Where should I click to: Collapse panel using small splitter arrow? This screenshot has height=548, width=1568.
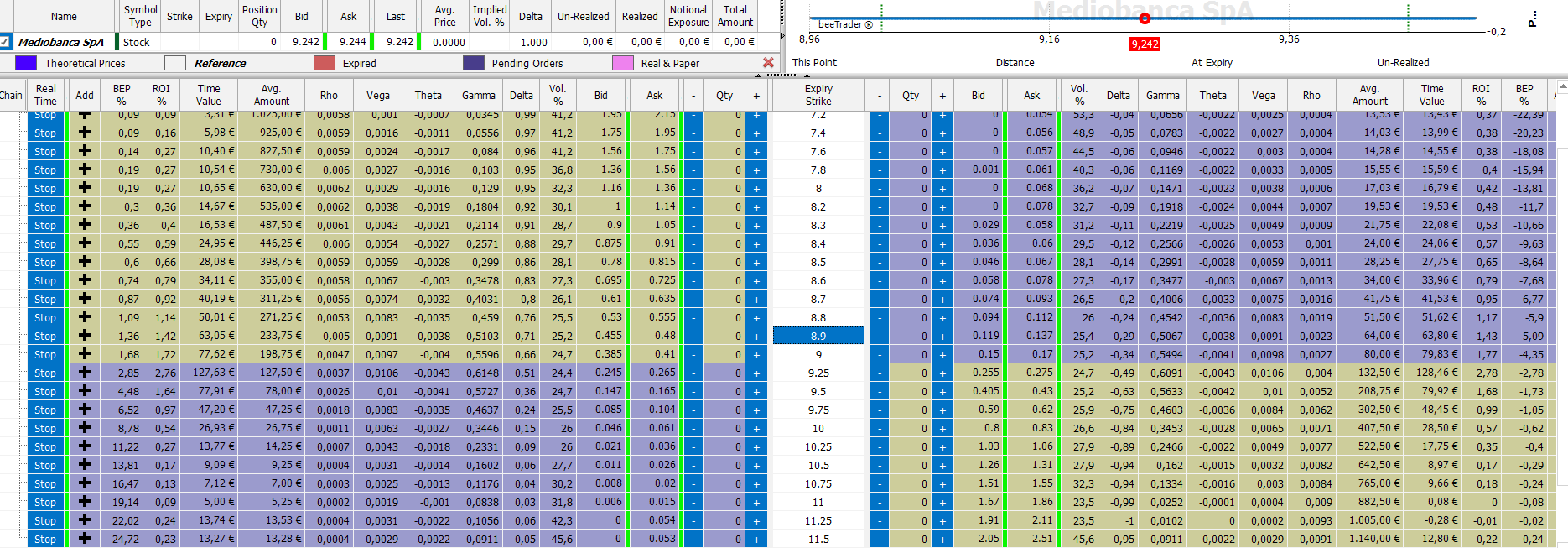click(x=758, y=76)
